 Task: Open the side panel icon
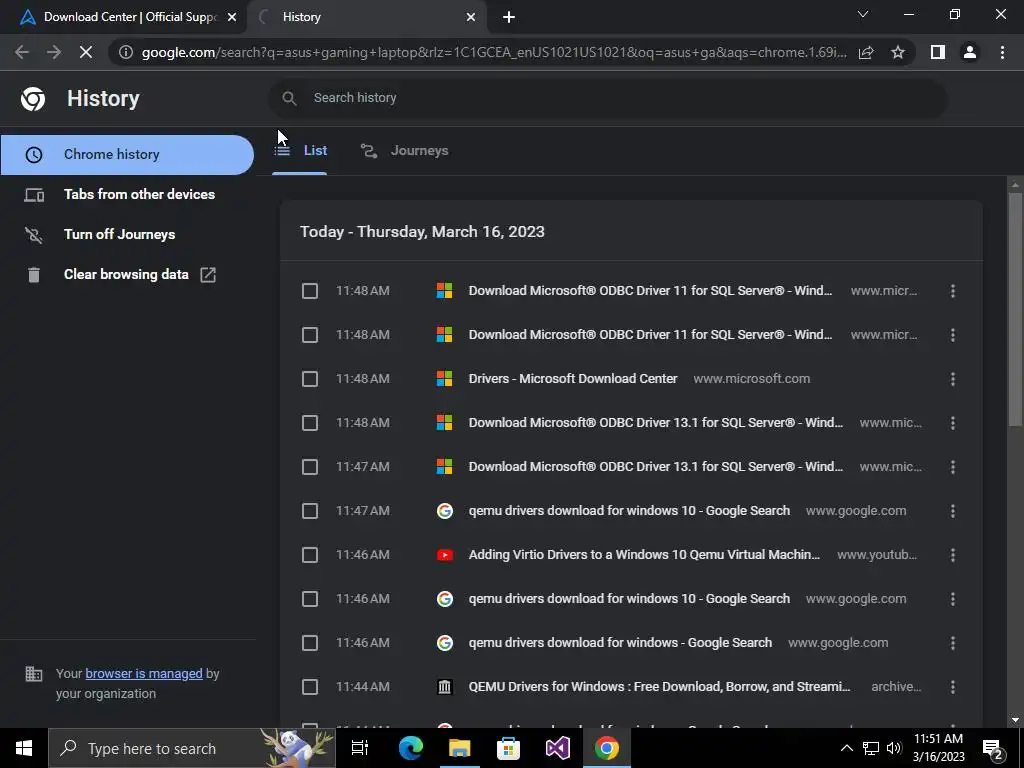pyautogui.click(x=938, y=52)
